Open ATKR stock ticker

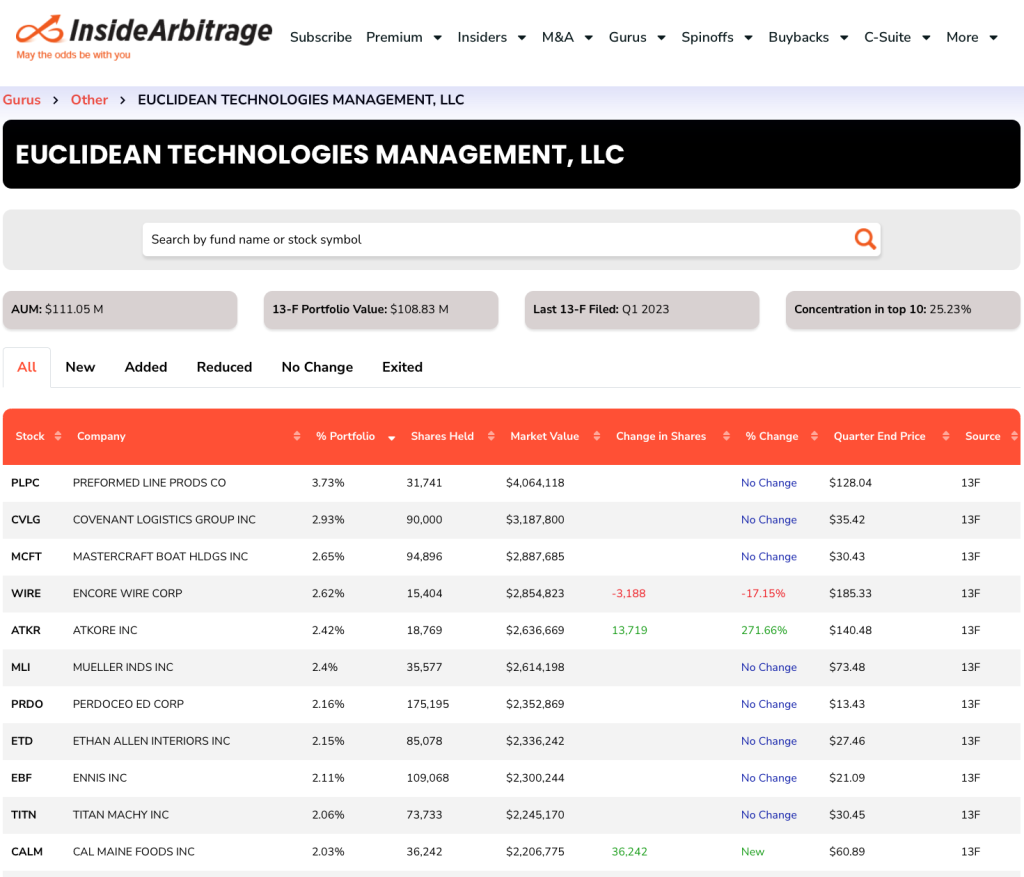point(25,630)
